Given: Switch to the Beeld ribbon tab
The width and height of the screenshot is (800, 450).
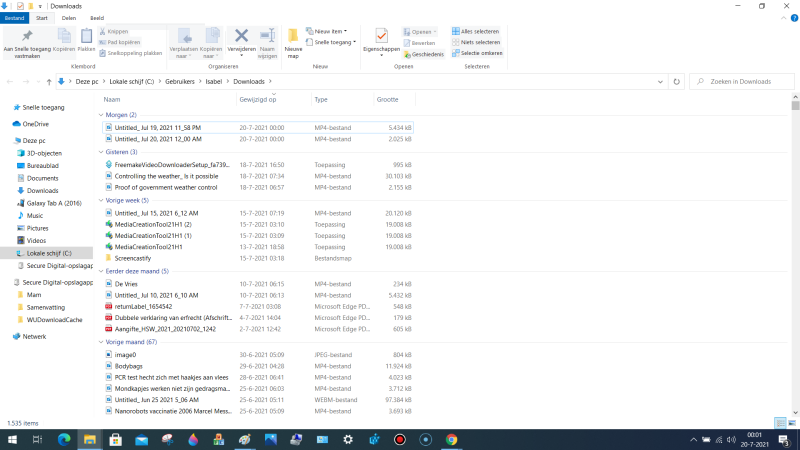Looking at the screenshot, I should coord(97,18).
